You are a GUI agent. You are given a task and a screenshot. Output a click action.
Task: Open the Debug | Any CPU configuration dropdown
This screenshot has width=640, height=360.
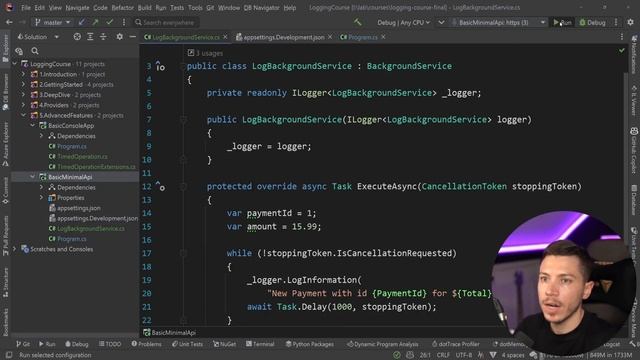tap(403, 22)
